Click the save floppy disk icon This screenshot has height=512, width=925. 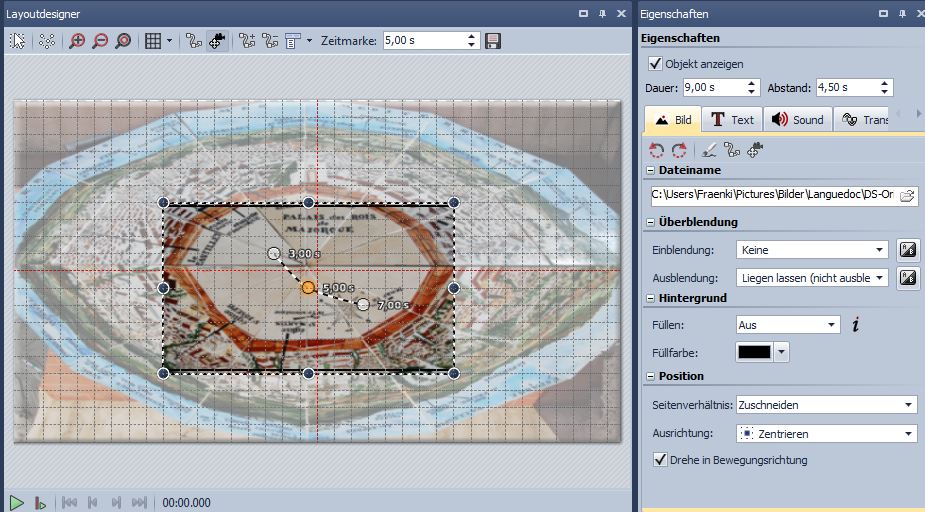tap(493, 41)
